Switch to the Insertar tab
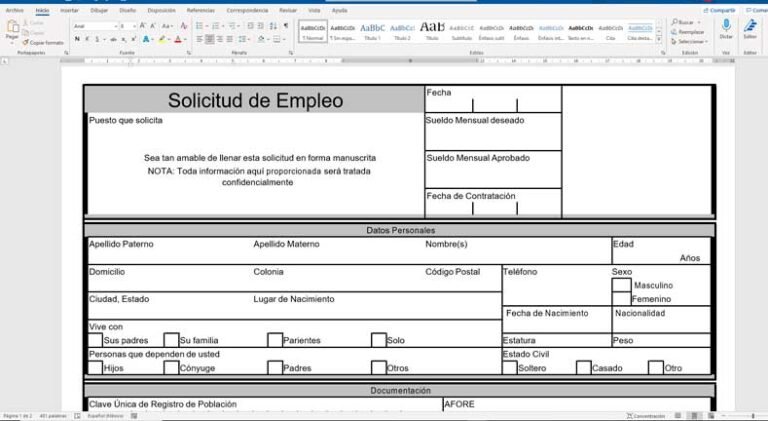 point(69,10)
